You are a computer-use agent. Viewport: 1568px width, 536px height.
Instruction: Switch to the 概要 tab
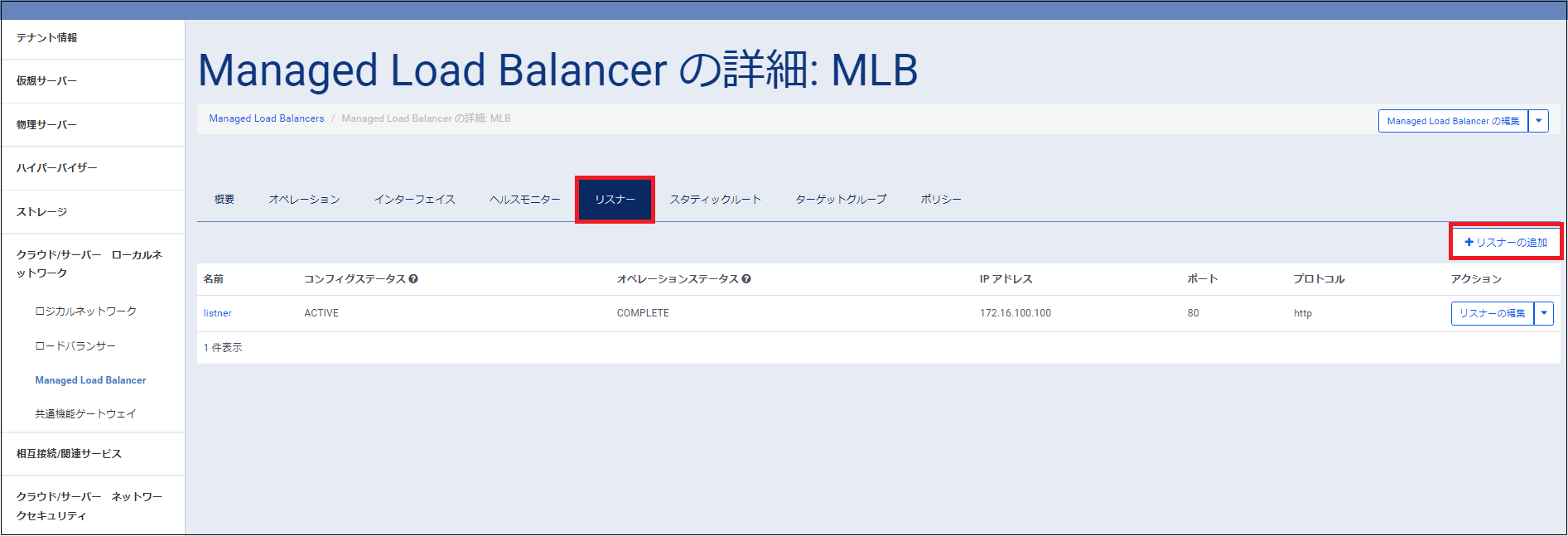click(x=224, y=200)
